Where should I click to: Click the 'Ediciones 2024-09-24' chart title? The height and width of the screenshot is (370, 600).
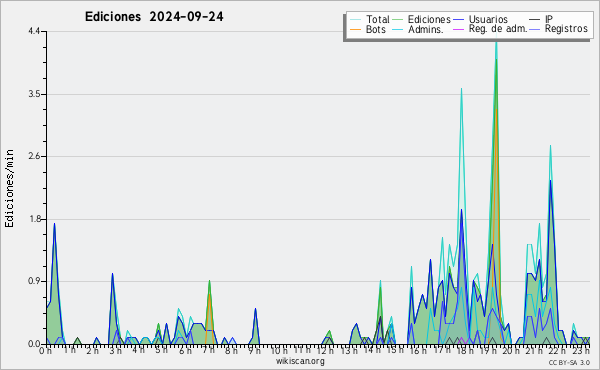(x=154, y=17)
